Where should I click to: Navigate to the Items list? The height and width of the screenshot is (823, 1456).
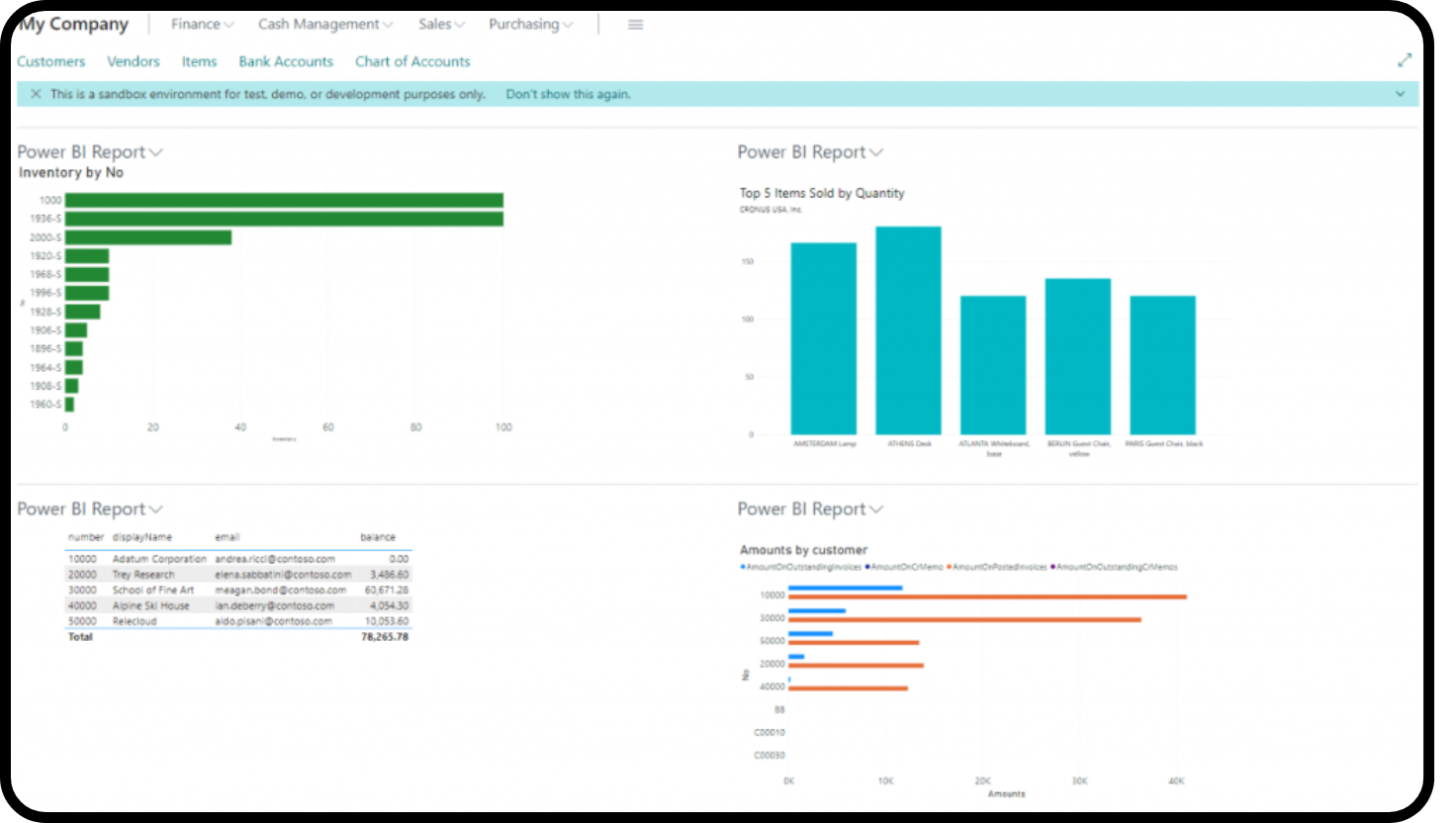[x=199, y=61]
